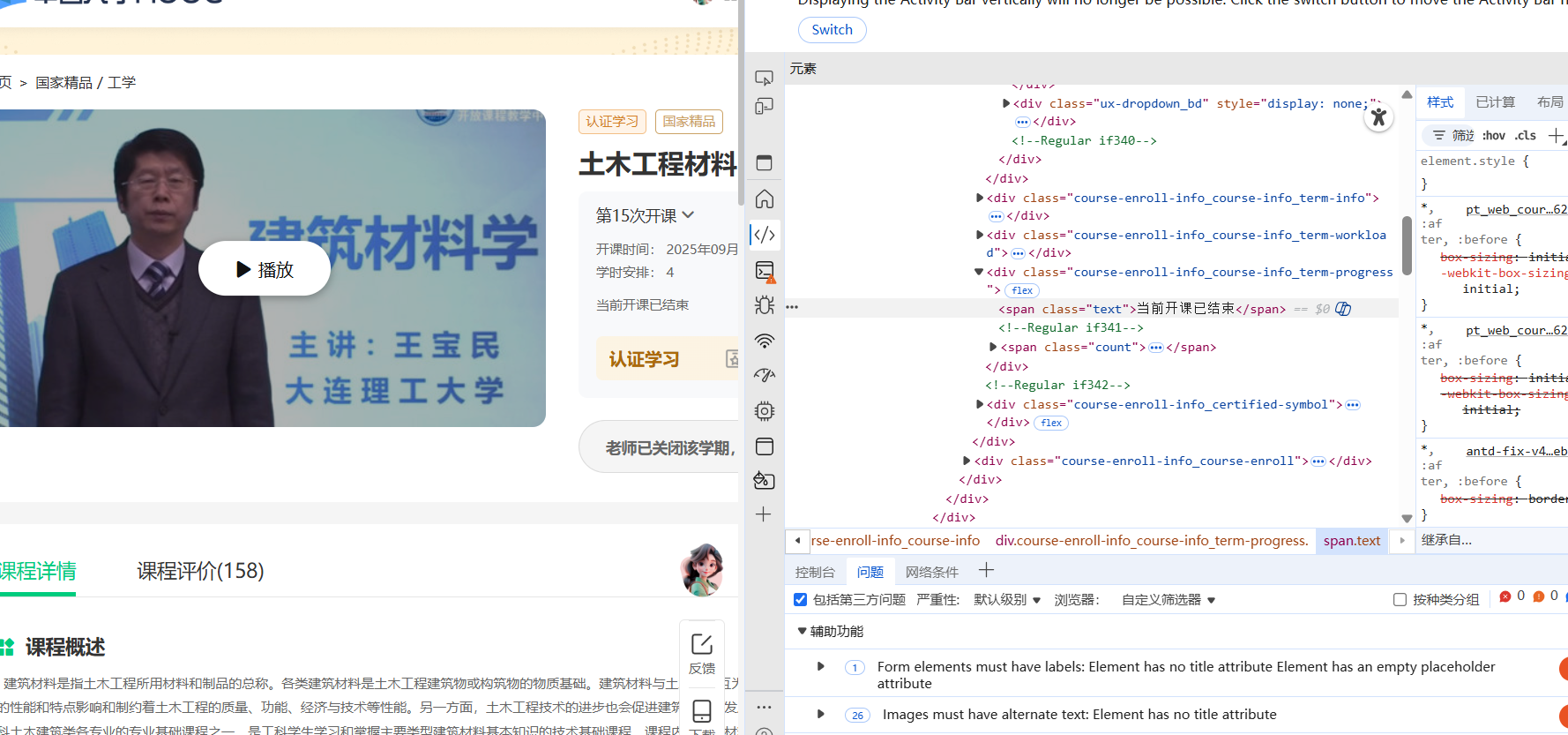Expand the span class count node
Image resolution: width=1568 pixels, height=735 pixels.
coord(993,347)
